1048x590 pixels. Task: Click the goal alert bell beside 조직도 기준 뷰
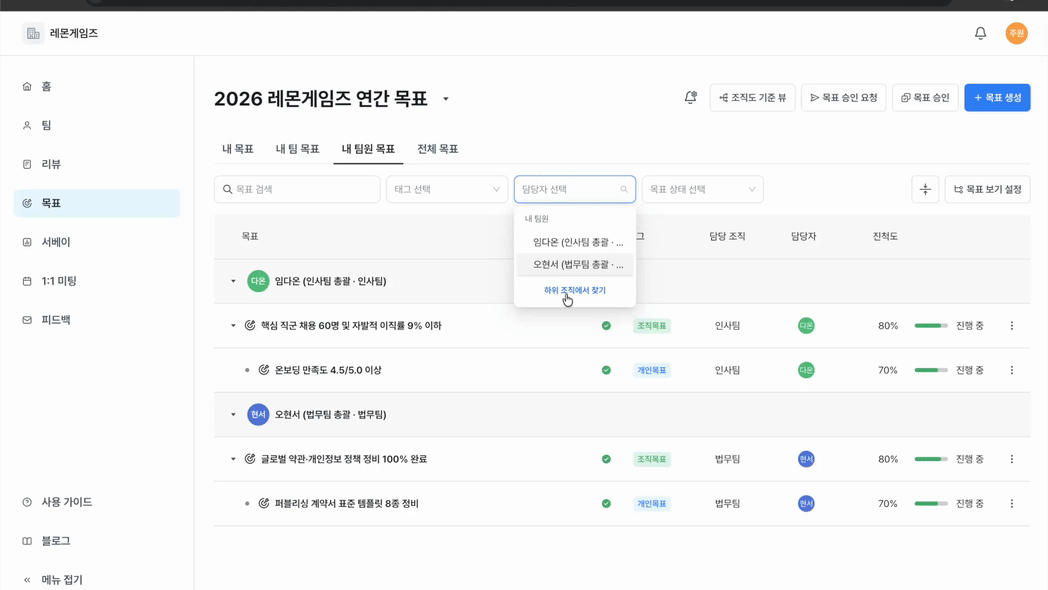coord(690,98)
